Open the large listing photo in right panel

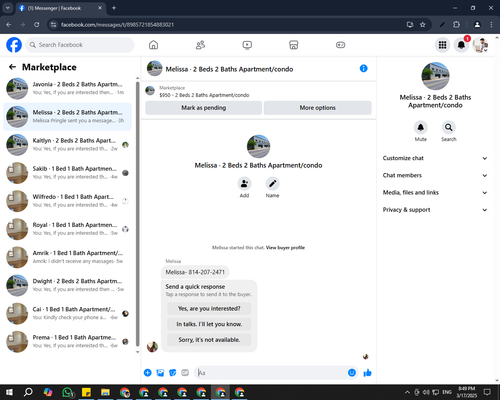(x=435, y=76)
